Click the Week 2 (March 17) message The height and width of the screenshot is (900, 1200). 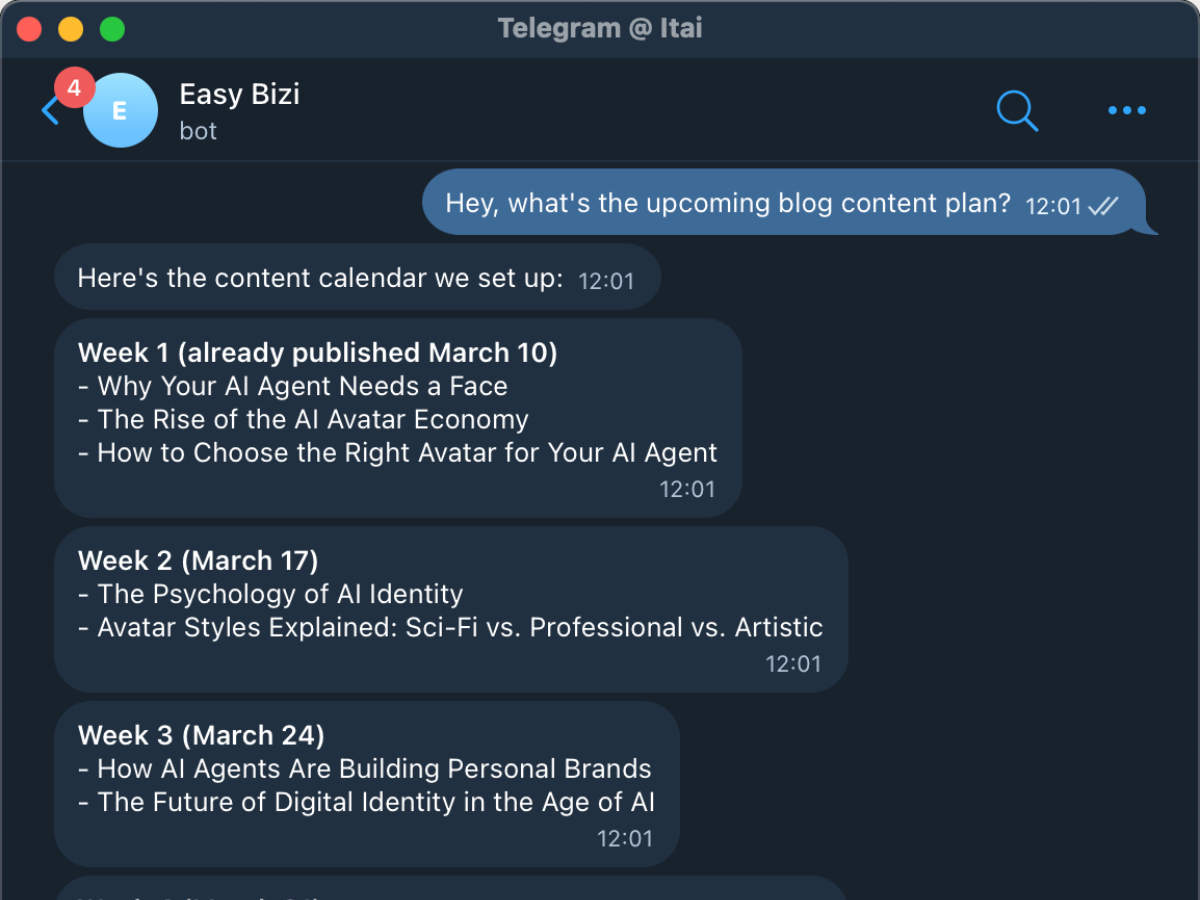tap(450, 610)
